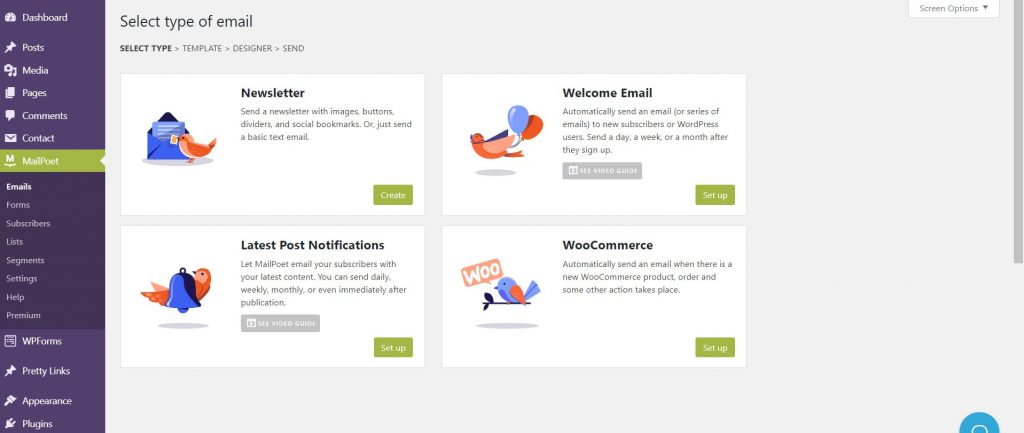This screenshot has width=1024, height=433.
Task: Click the Posts pushpin icon
Action: [x=10, y=48]
